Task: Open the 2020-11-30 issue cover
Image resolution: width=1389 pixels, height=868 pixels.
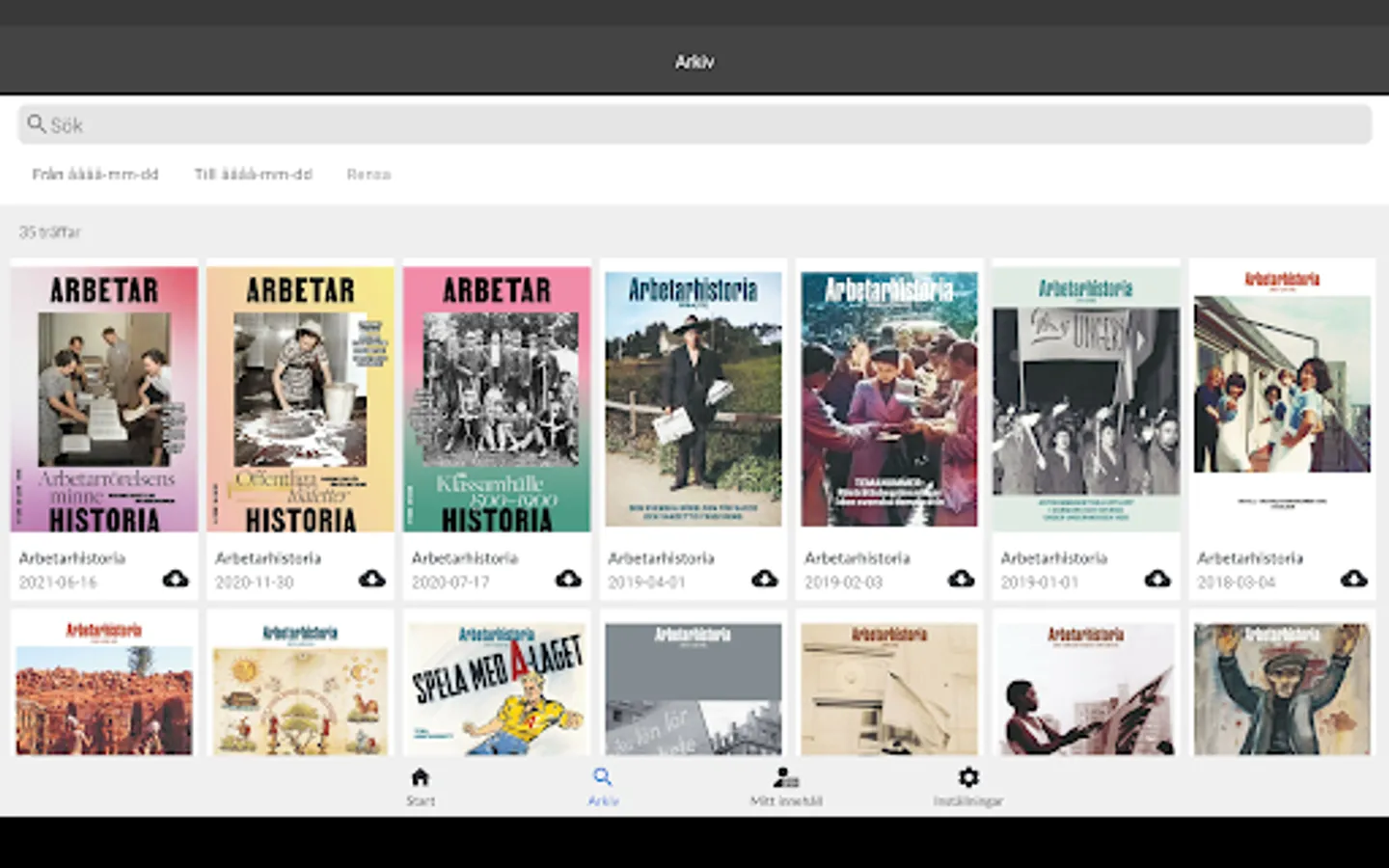Action: coord(301,399)
